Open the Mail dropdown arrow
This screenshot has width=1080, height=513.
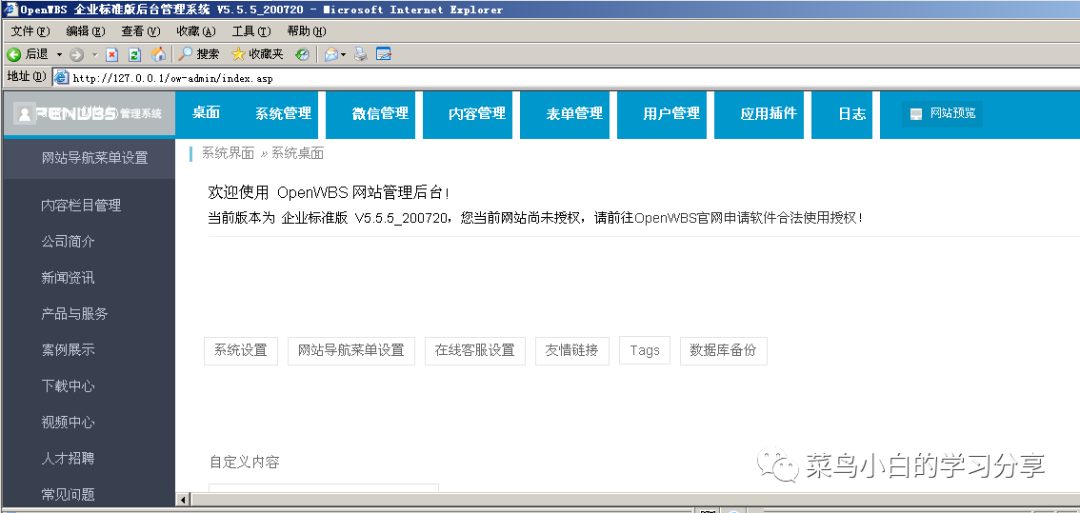343,54
